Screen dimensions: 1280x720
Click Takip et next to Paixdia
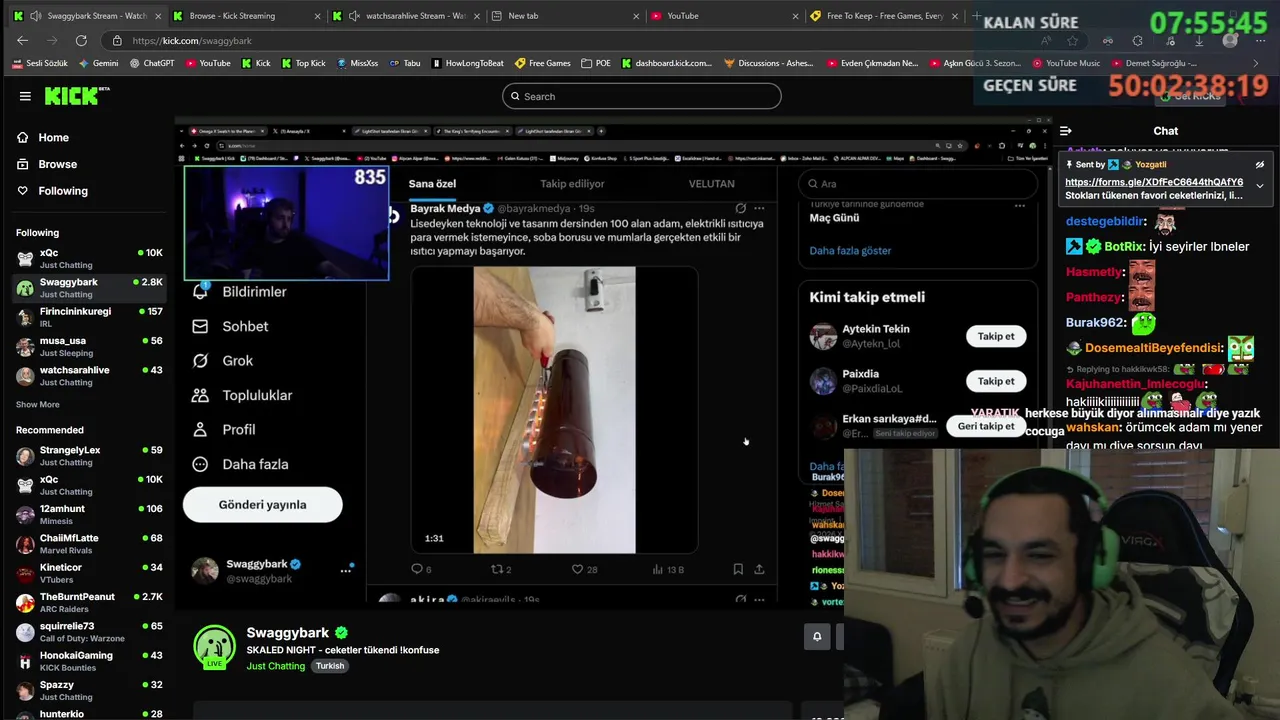(996, 381)
